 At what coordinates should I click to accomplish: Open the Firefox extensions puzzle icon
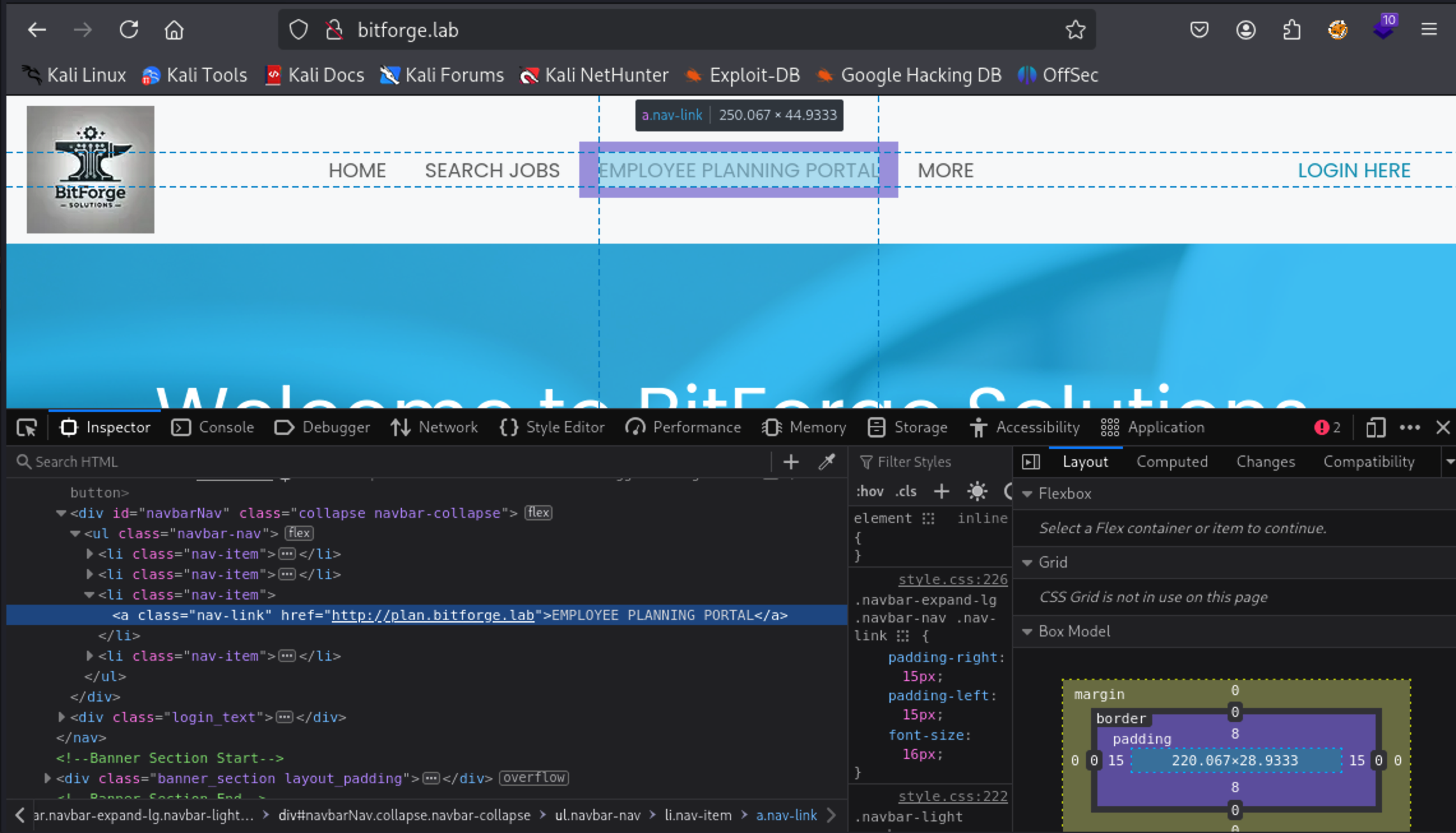(x=1291, y=30)
